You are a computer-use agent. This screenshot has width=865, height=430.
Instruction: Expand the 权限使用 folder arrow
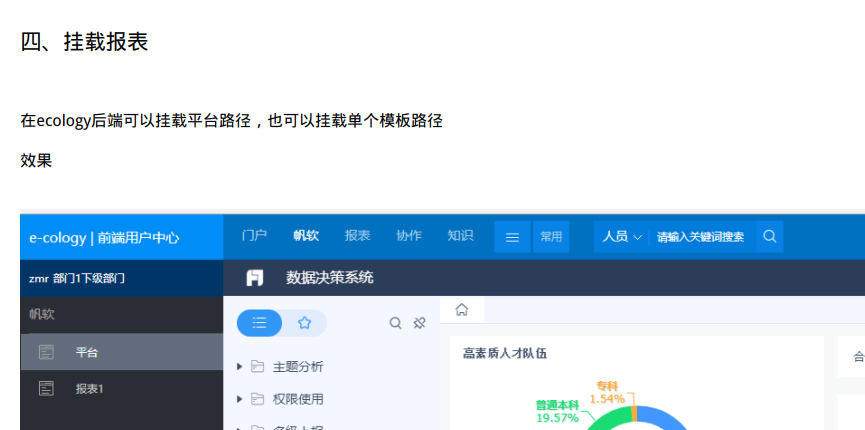[x=239, y=399]
